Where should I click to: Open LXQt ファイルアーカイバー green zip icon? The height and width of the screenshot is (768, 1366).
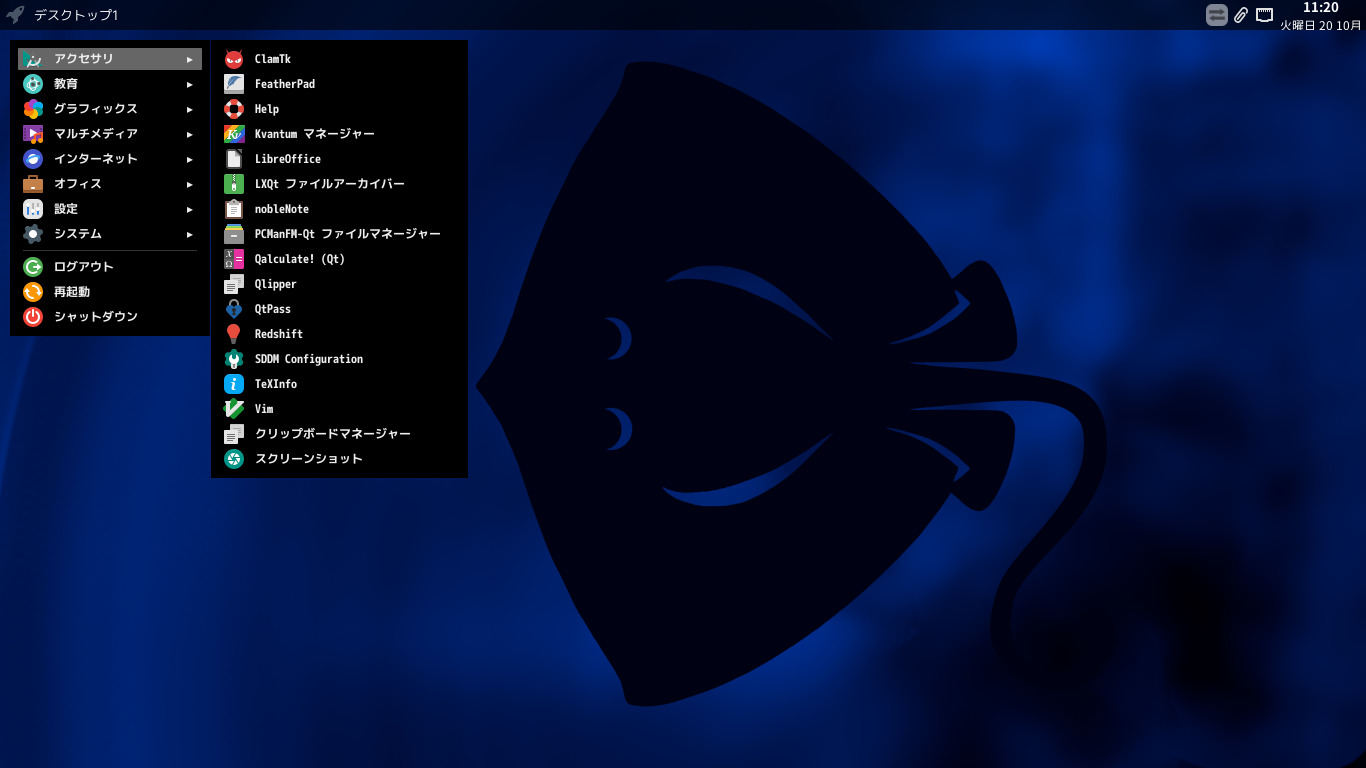(x=234, y=184)
